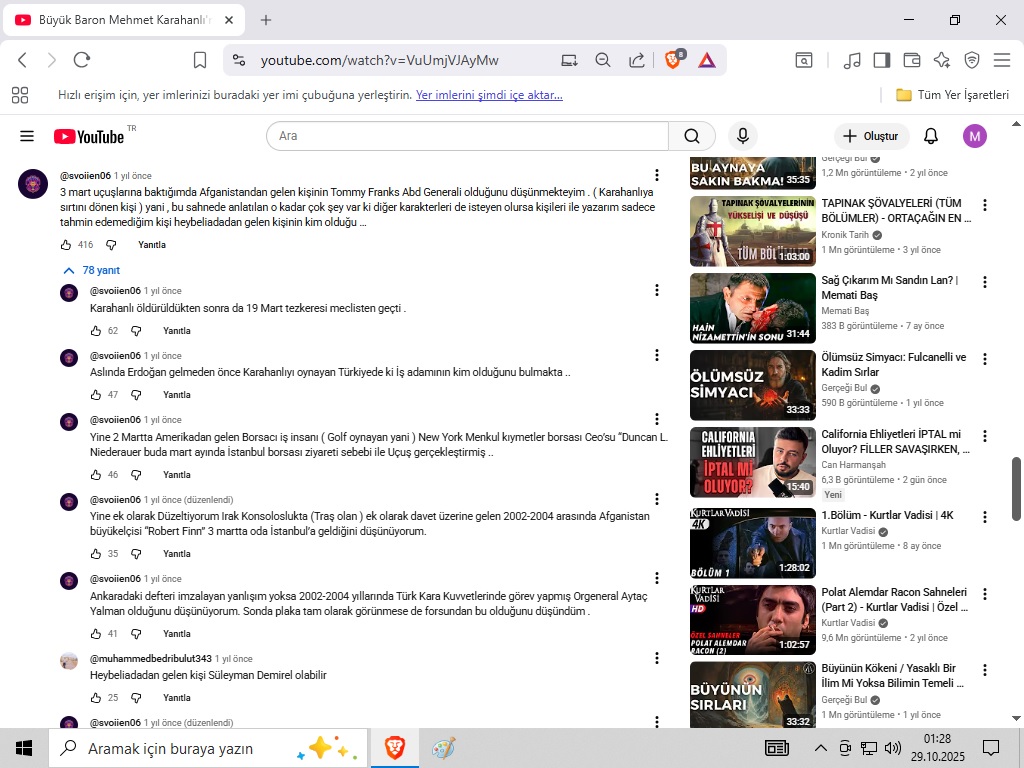Open a new browser tab
1024x768 pixels.
click(x=266, y=20)
